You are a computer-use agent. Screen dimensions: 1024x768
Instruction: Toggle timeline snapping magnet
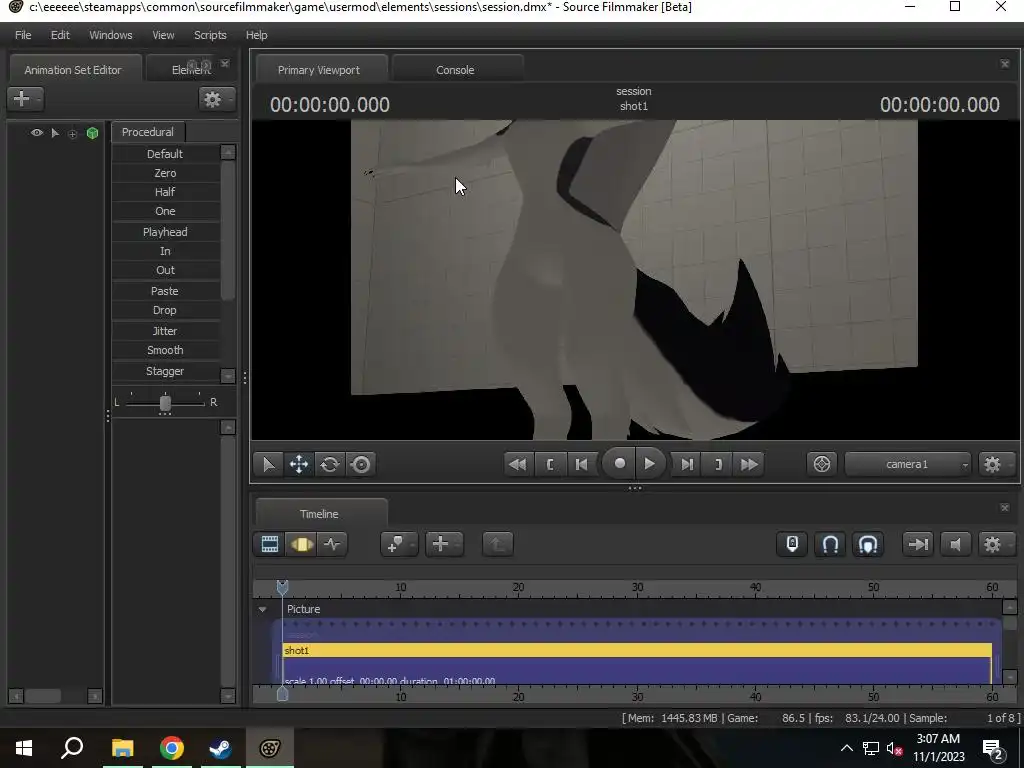pyautogui.click(x=830, y=544)
